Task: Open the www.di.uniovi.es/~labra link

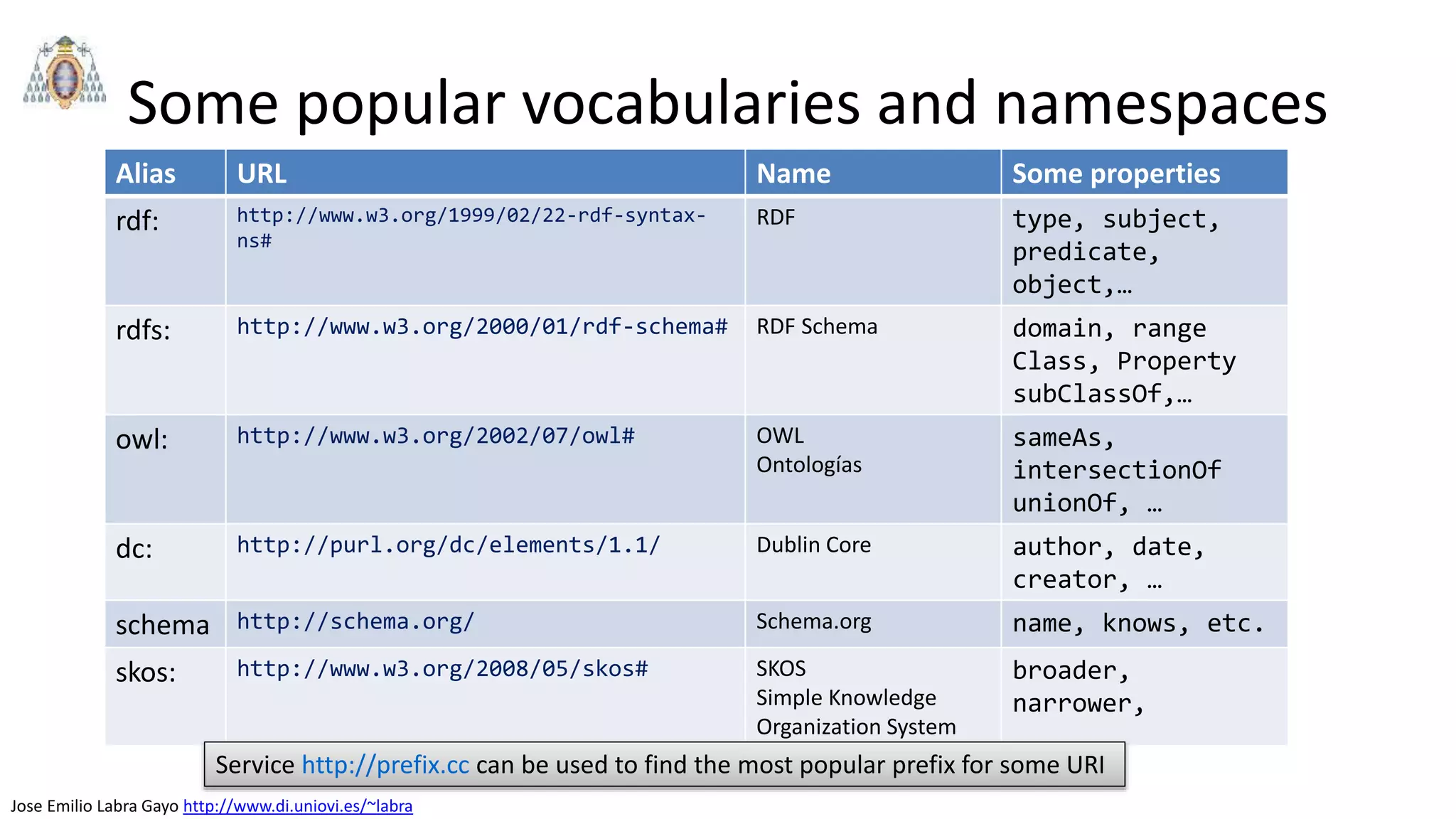Action: [297, 806]
